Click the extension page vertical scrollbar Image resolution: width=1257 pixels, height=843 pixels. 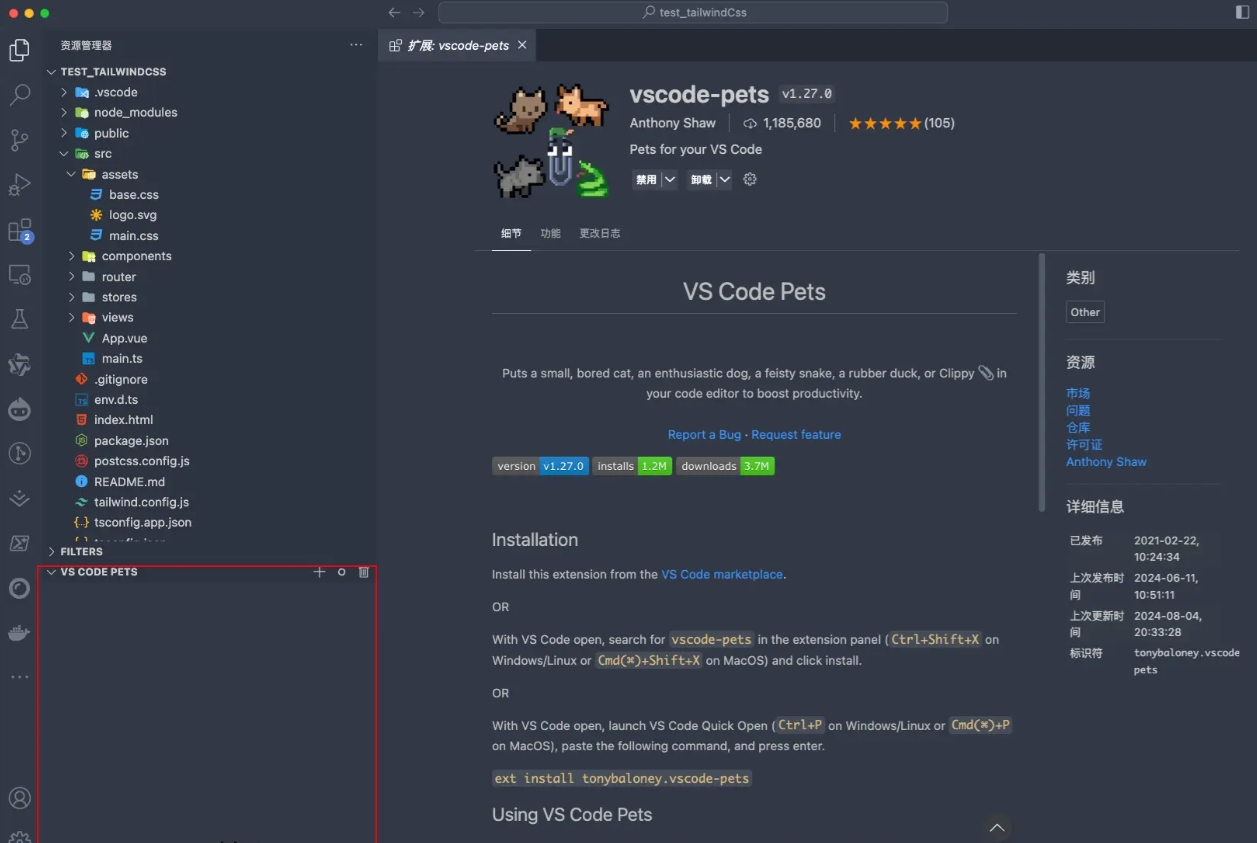(x=1042, y=383)
